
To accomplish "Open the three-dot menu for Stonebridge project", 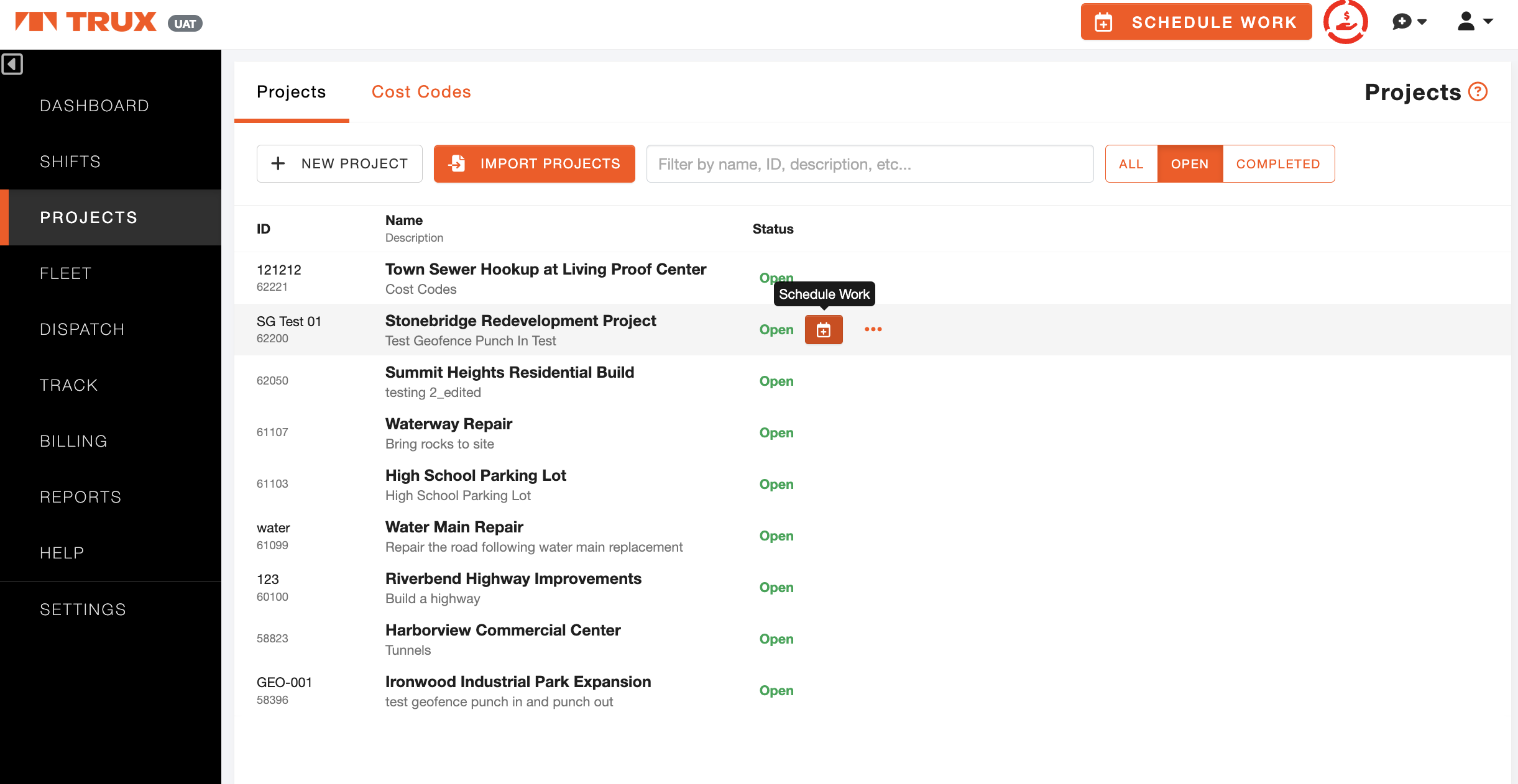I will (x=873, y=329).
